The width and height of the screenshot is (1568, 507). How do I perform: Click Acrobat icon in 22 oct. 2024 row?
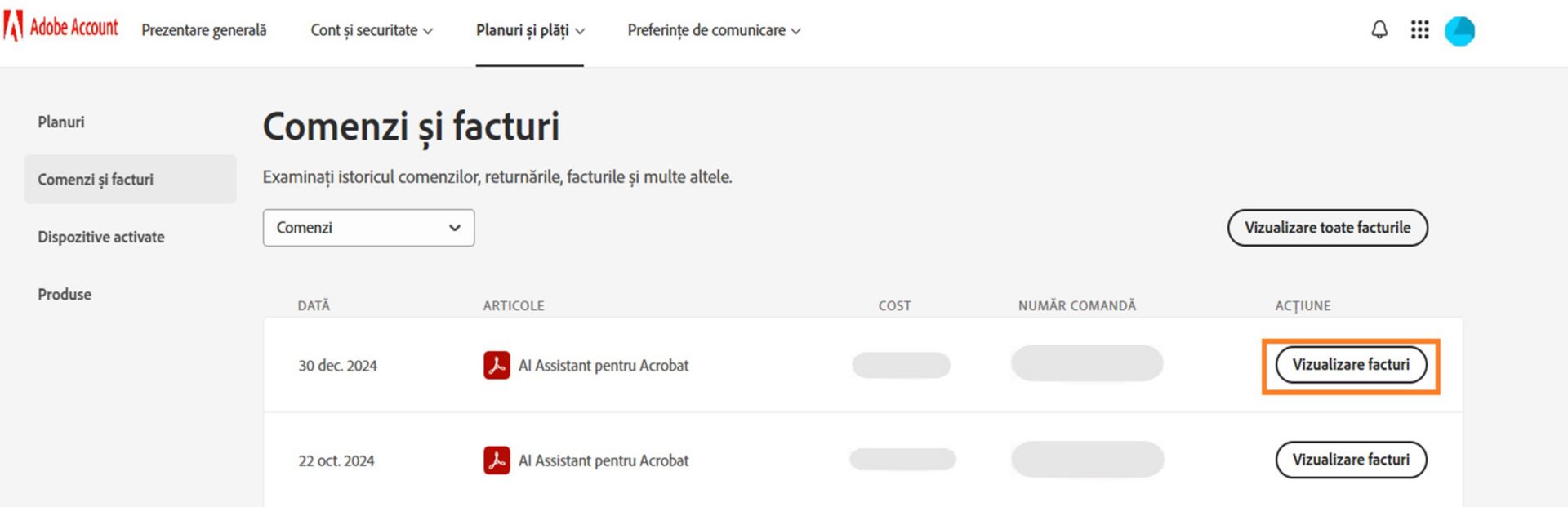pyautogui.click(x=497, y=460)
